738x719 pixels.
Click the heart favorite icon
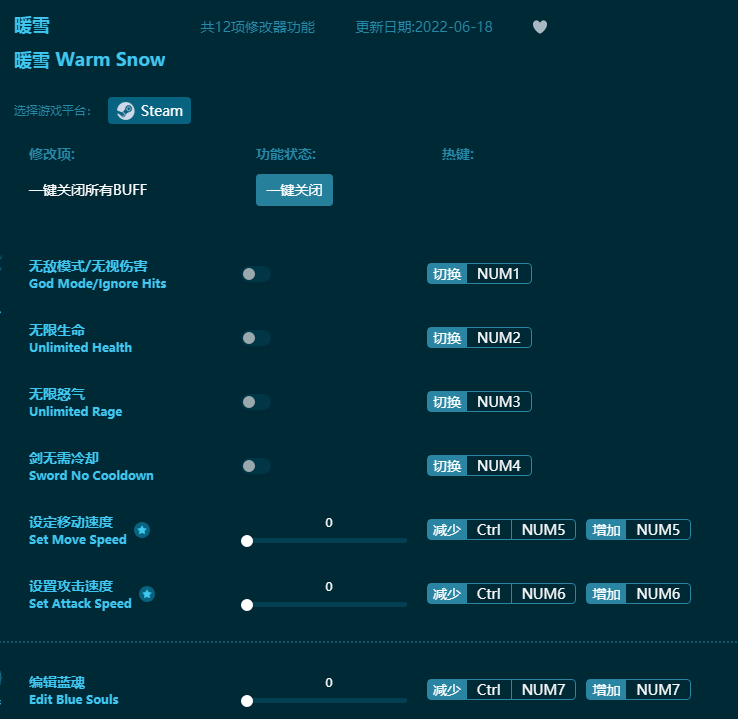(539, 27)
